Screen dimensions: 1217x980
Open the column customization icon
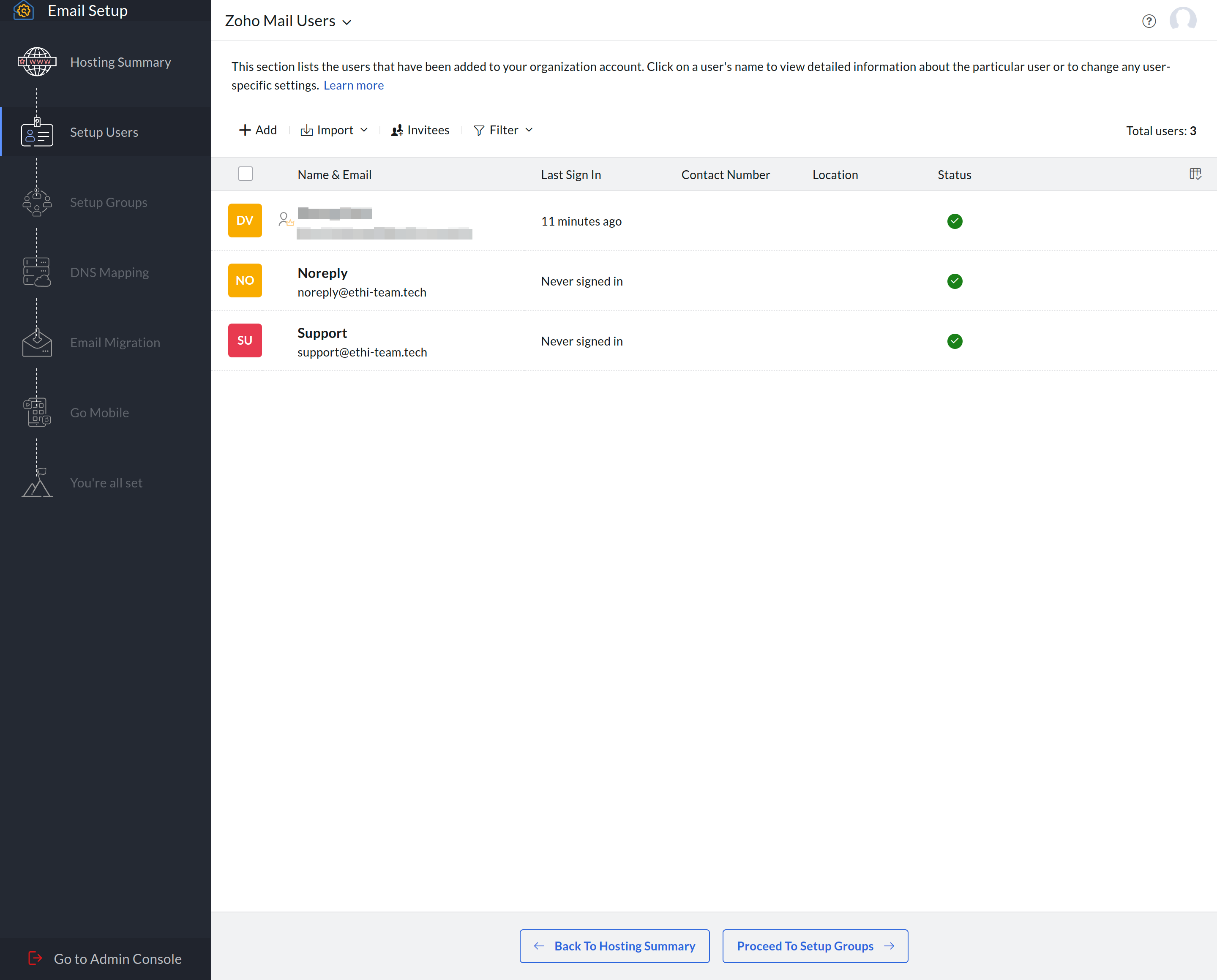click(1195, 174)
